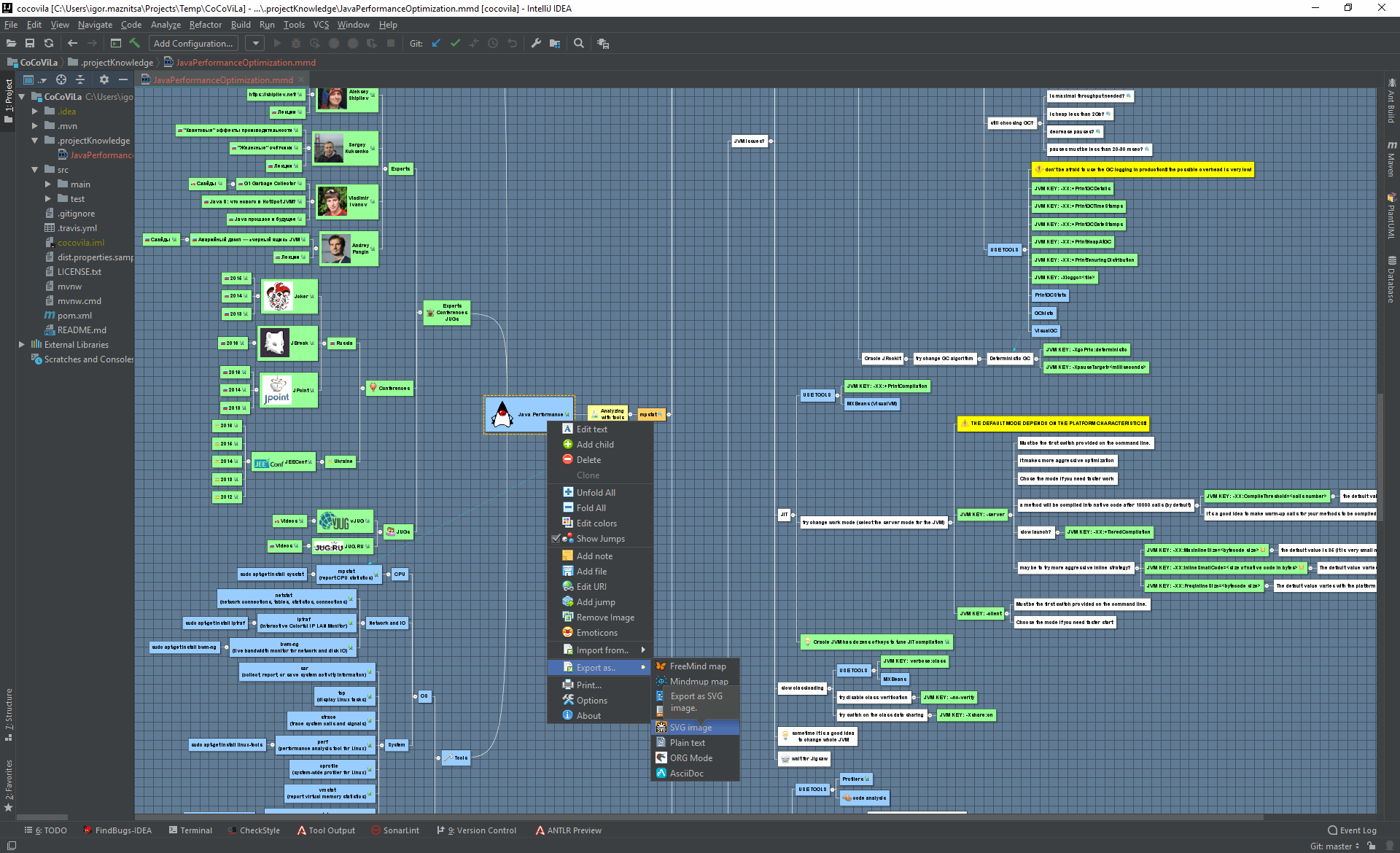Screen dimensions: 1400x853
Task: Open the run configuration dropdown arrow
Action: [x=255, y=44]
